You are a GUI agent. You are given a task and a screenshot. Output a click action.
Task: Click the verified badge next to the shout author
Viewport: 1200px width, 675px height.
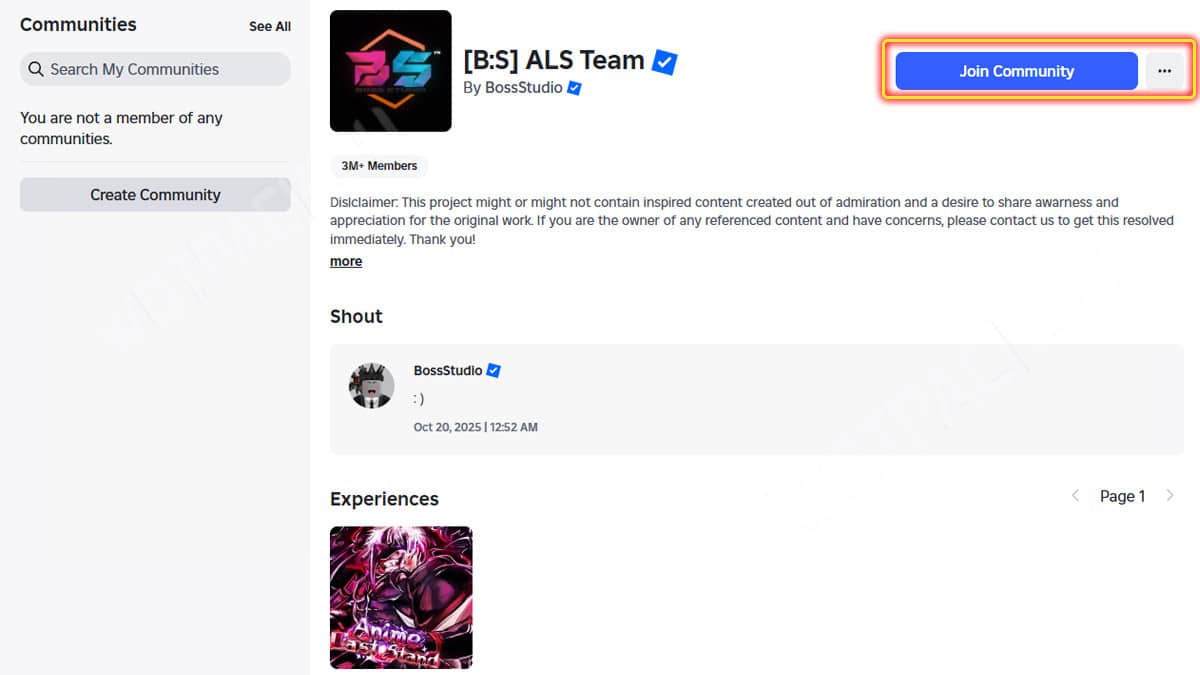(493, 371)
